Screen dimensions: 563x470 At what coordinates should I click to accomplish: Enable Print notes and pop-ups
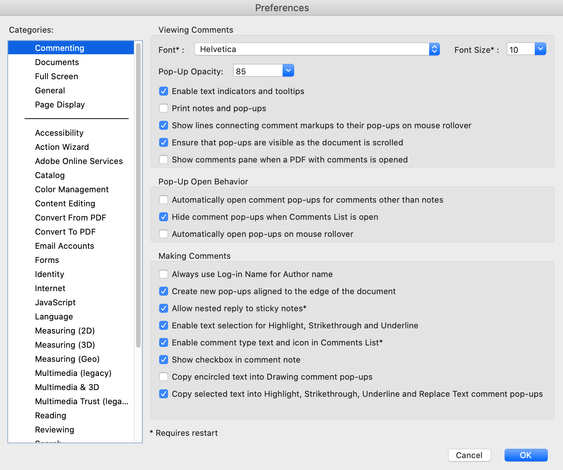(x=163, y=108)
